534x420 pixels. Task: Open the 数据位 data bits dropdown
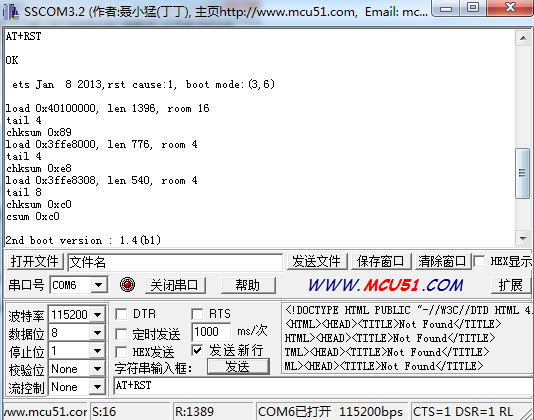97,332
